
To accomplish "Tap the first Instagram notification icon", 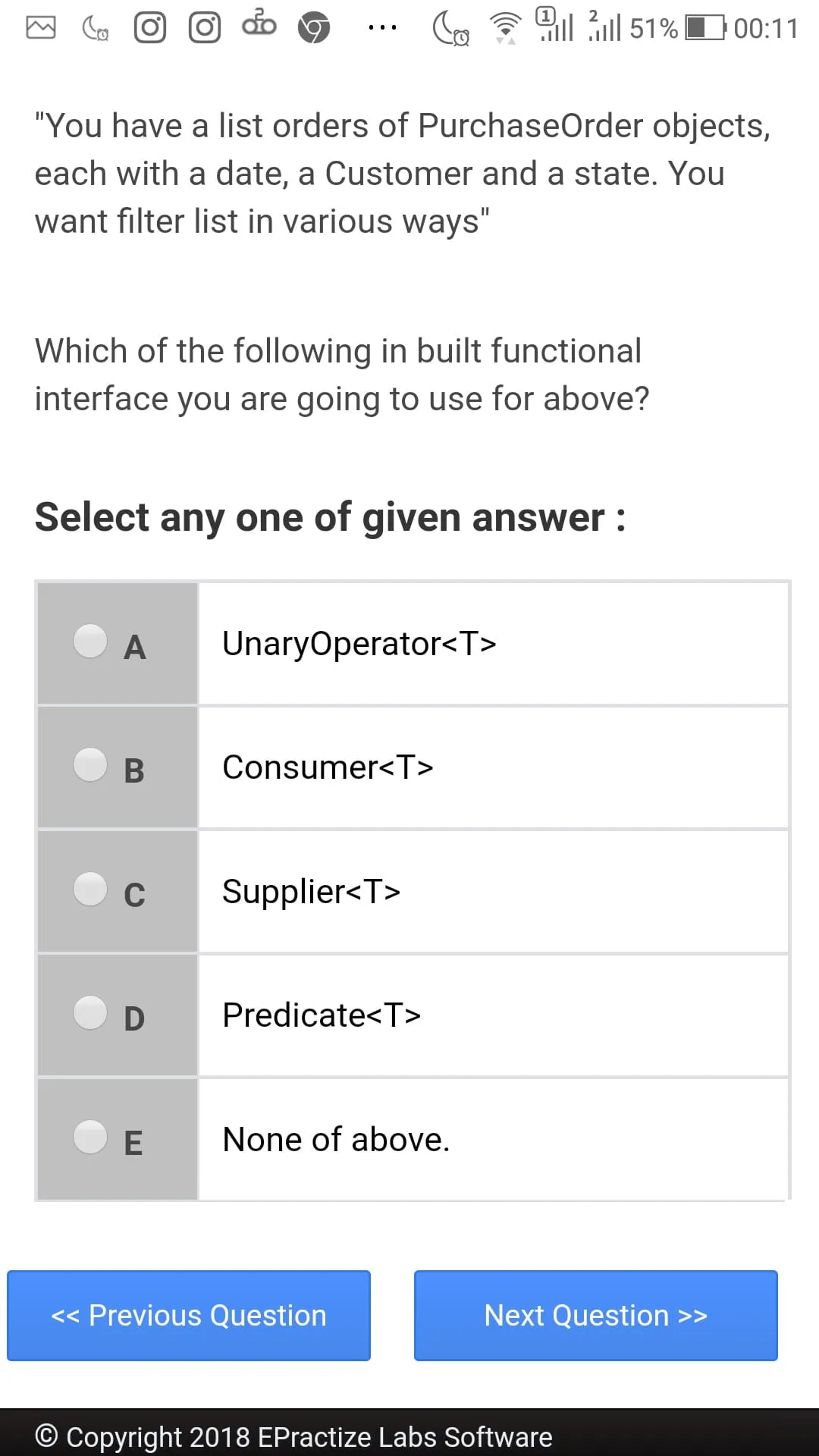I will pos(150,28).
